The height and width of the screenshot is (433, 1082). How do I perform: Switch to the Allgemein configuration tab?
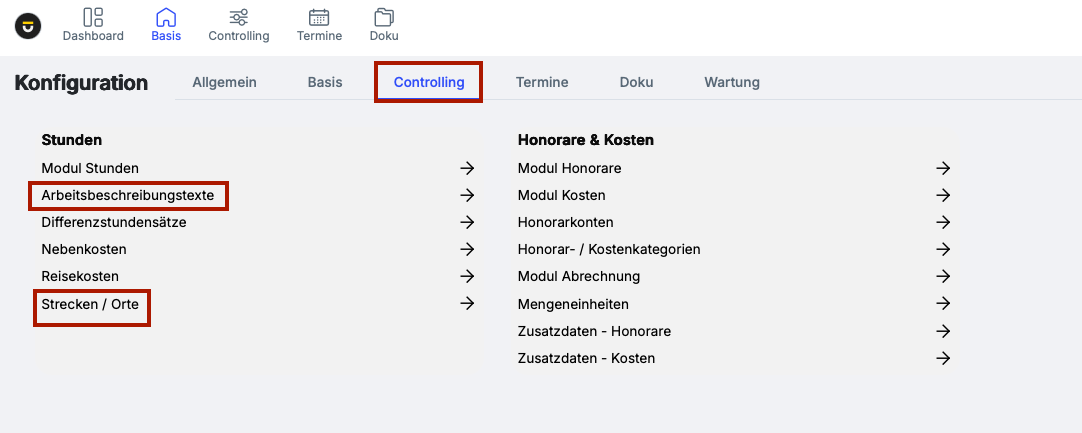(x=224, y=82)
